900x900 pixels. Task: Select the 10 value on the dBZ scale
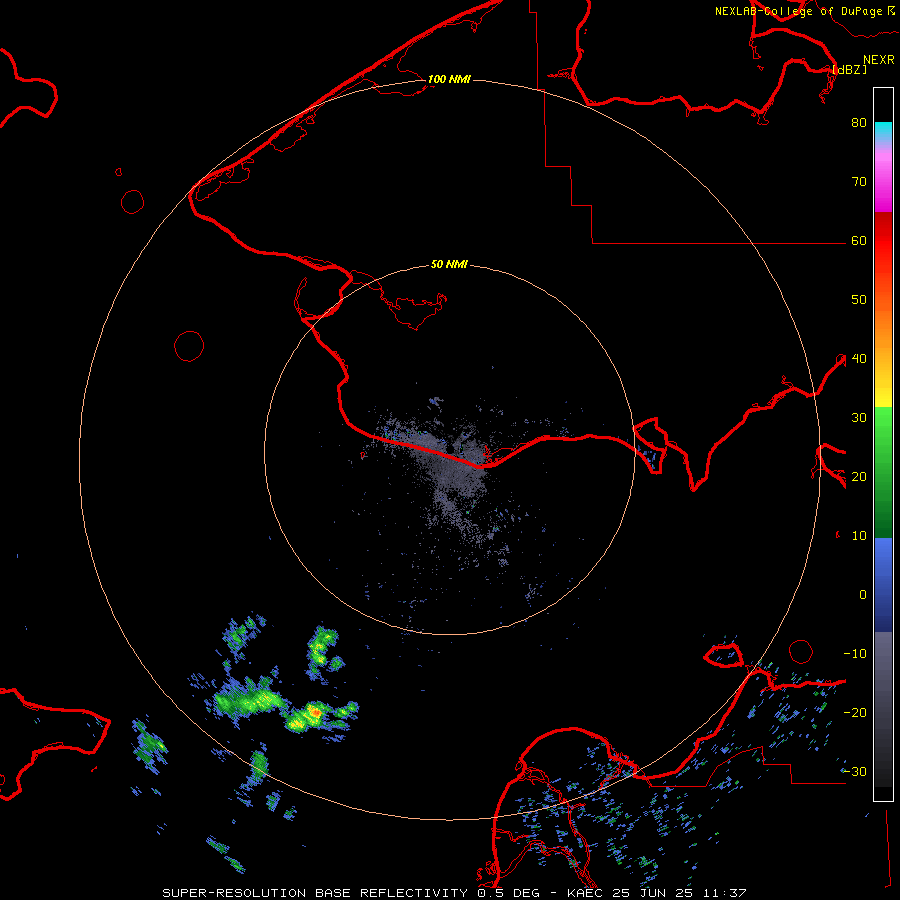859,536
